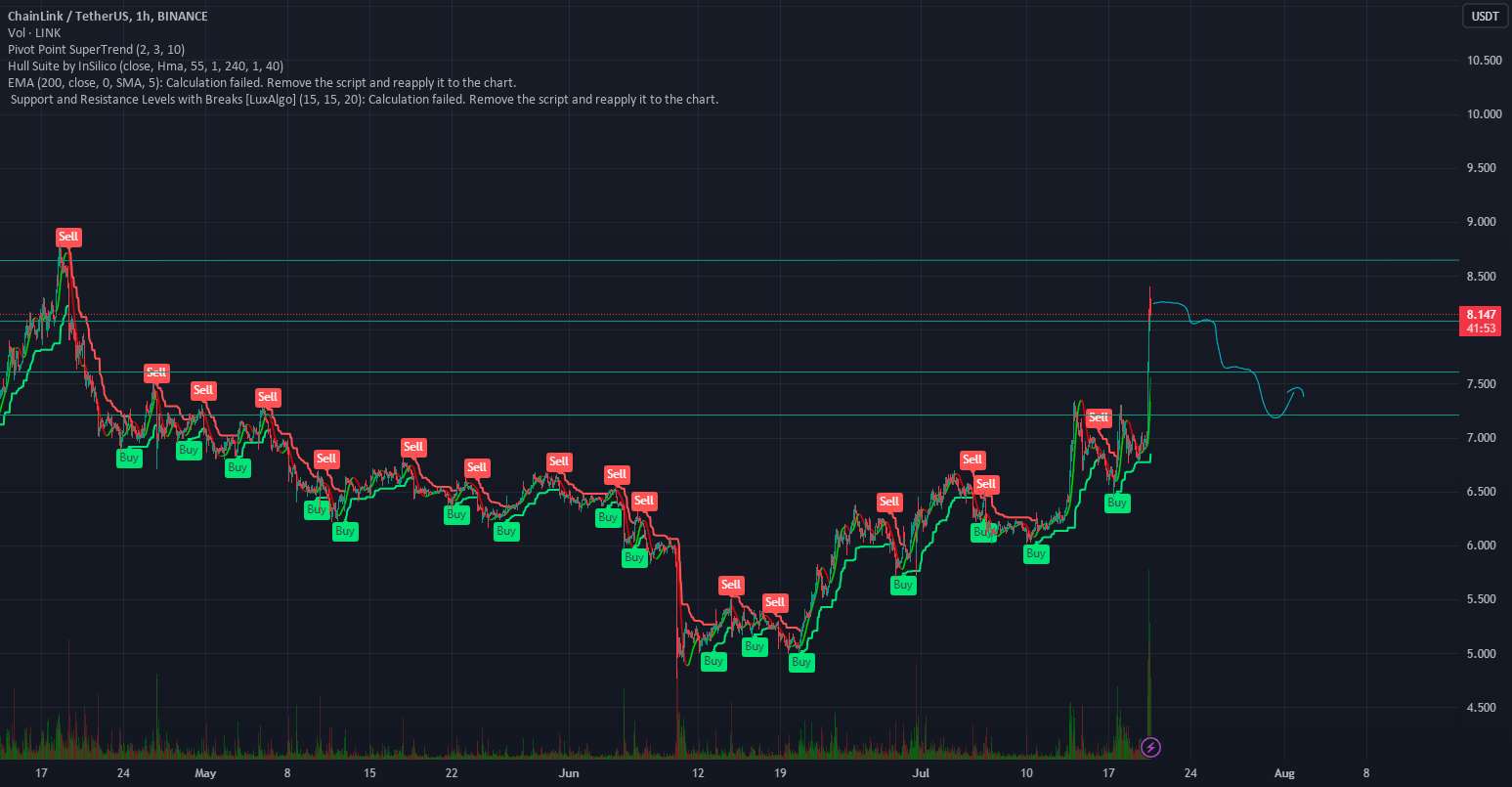Click the Jul date label on time axis
Screen dimensions: 1512x787
click(922, 772)
